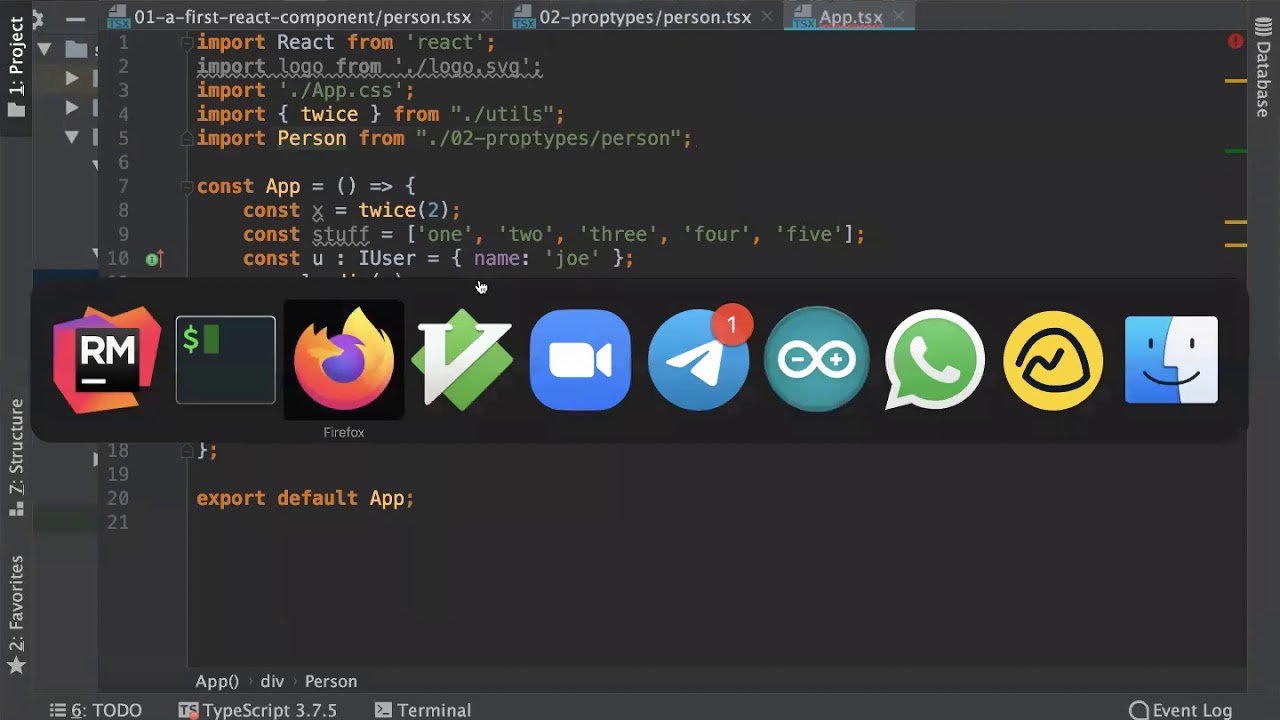Close the App.tsx tab
This screenshot has width=1280, height=720.
coord(899,17)
